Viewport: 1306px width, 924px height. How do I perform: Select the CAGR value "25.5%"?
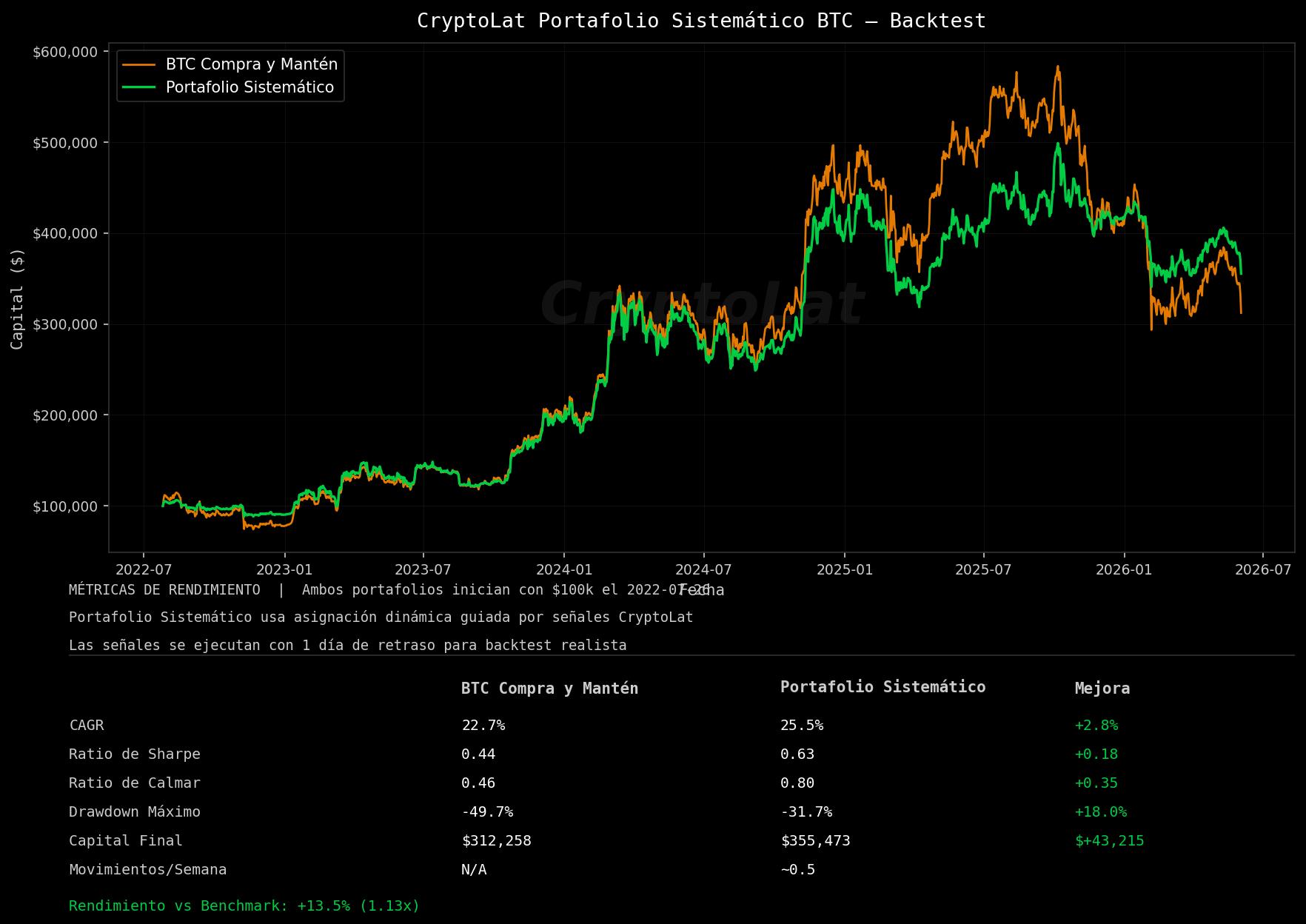click(802, 726)
